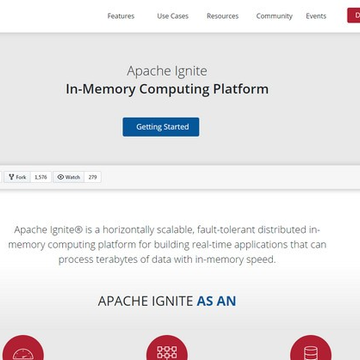Viewport: 360px width, 360px height.
Task: Click the fork icon in Fork button
Action: click(12, 177)
